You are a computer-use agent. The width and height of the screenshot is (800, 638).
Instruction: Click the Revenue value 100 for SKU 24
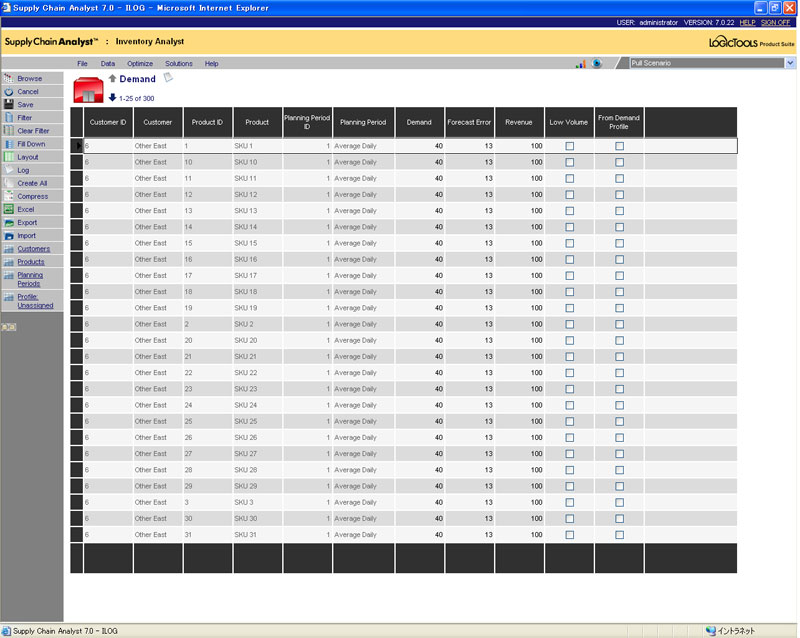536,405
